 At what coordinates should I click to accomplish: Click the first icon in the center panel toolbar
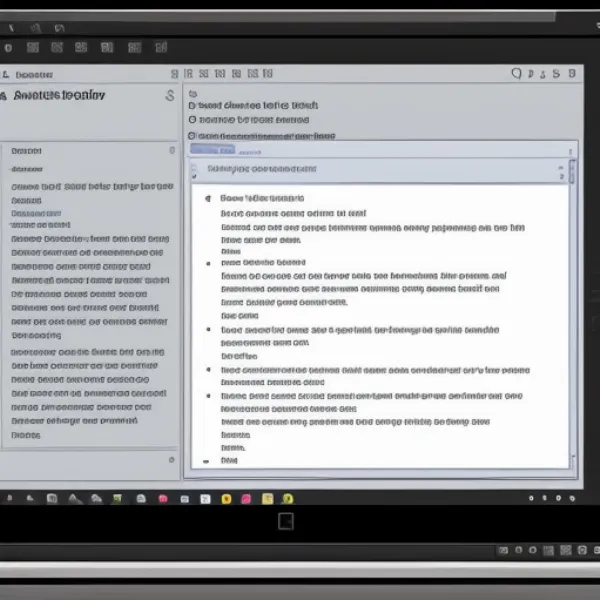coord(174,73)
